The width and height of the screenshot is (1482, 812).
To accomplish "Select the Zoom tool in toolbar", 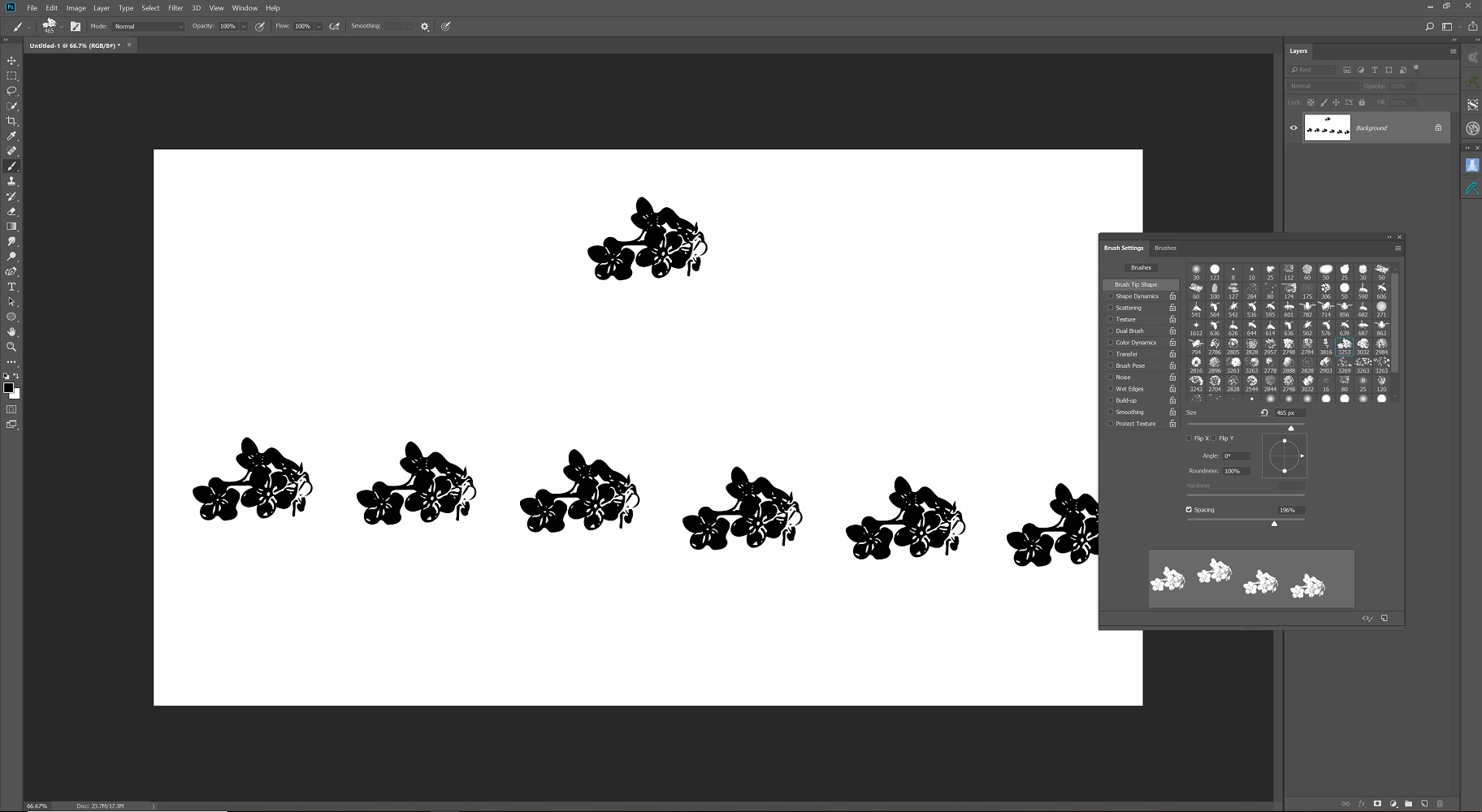I will pos(11,347).
